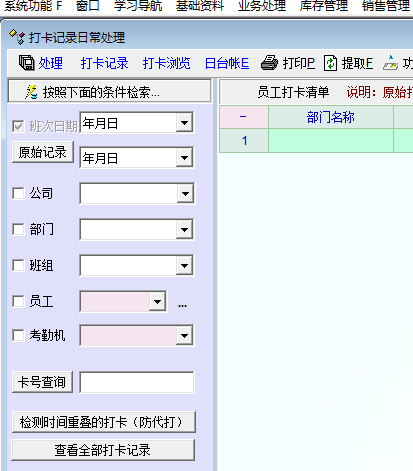Screen dimensions: 413x471
Task: Check the 考勤机 checkbox
Action: click(18, 335)
